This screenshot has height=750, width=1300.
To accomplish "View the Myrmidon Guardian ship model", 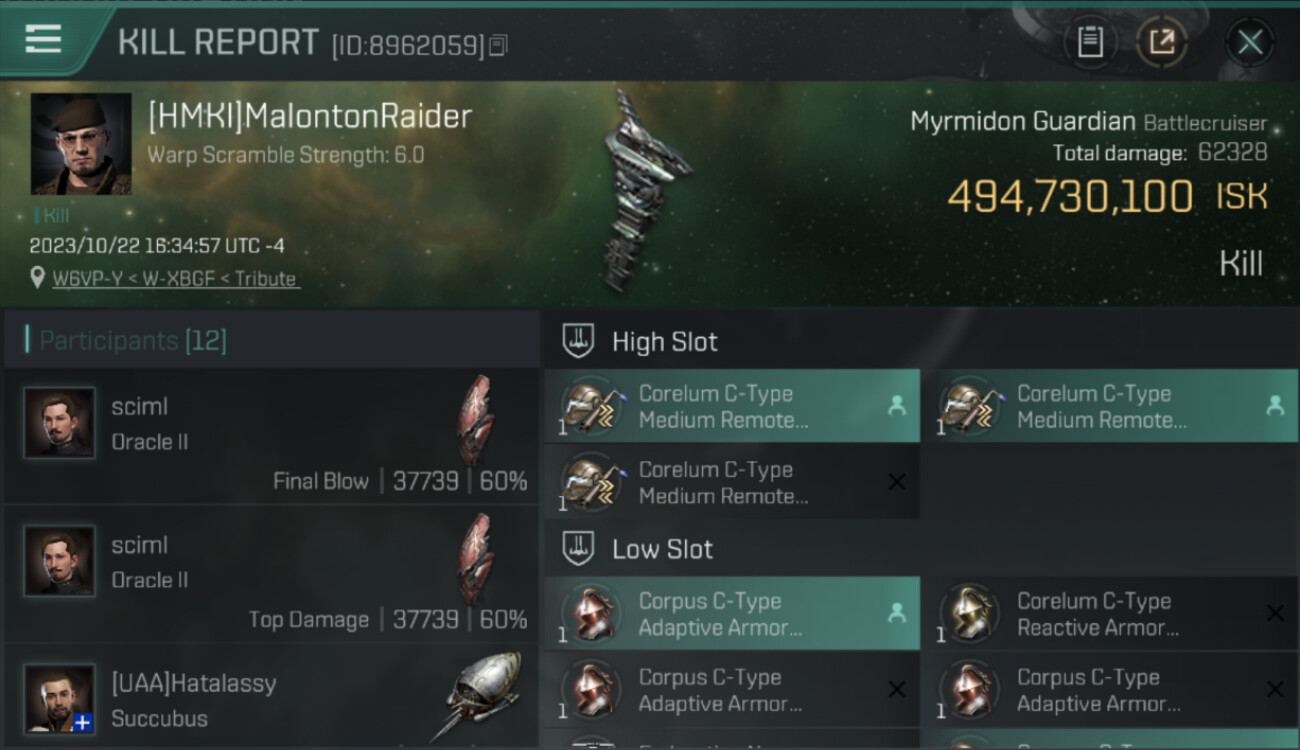I will (x=645, y=190).
